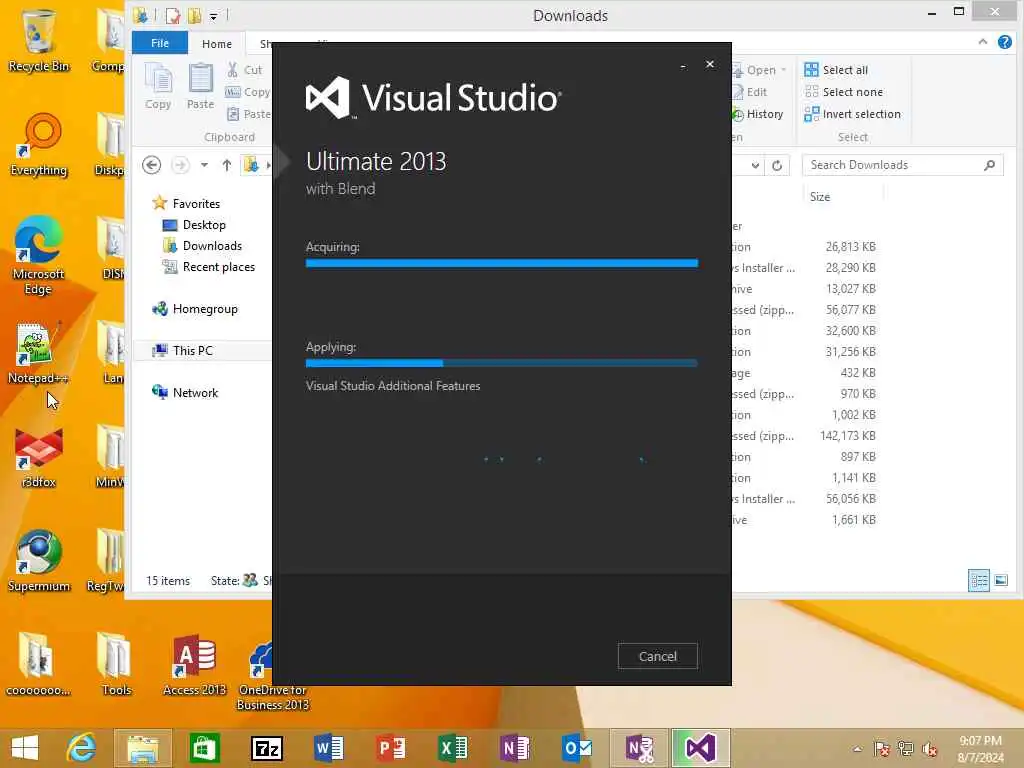Click the Explorer forward arrow
Image resolution: width=1024 pixels, height=768 pixels.
click(x=180, y=165)
